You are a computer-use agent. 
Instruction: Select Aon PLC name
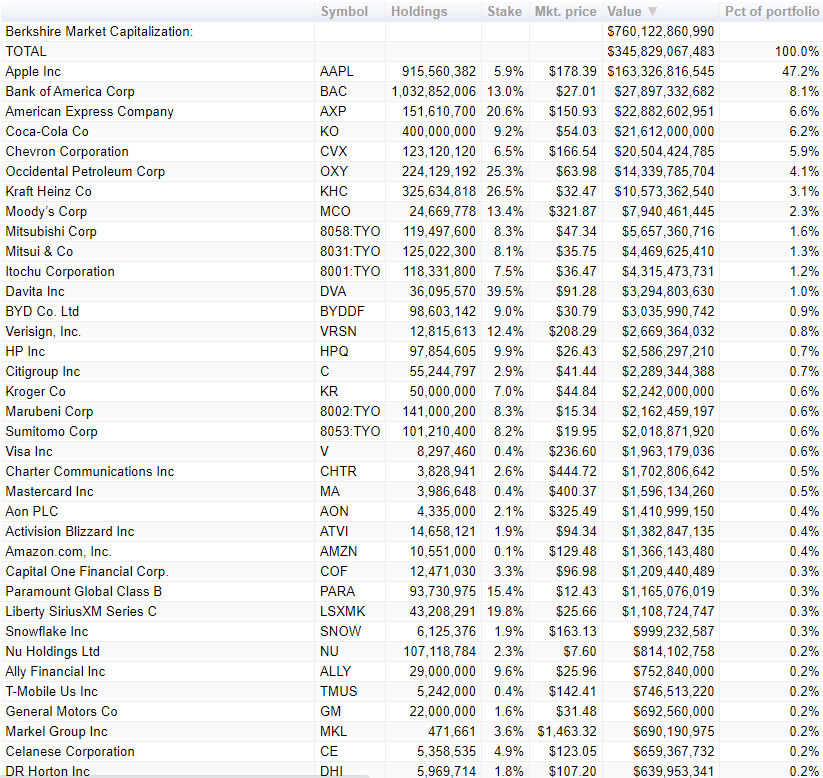click(31, 511)
